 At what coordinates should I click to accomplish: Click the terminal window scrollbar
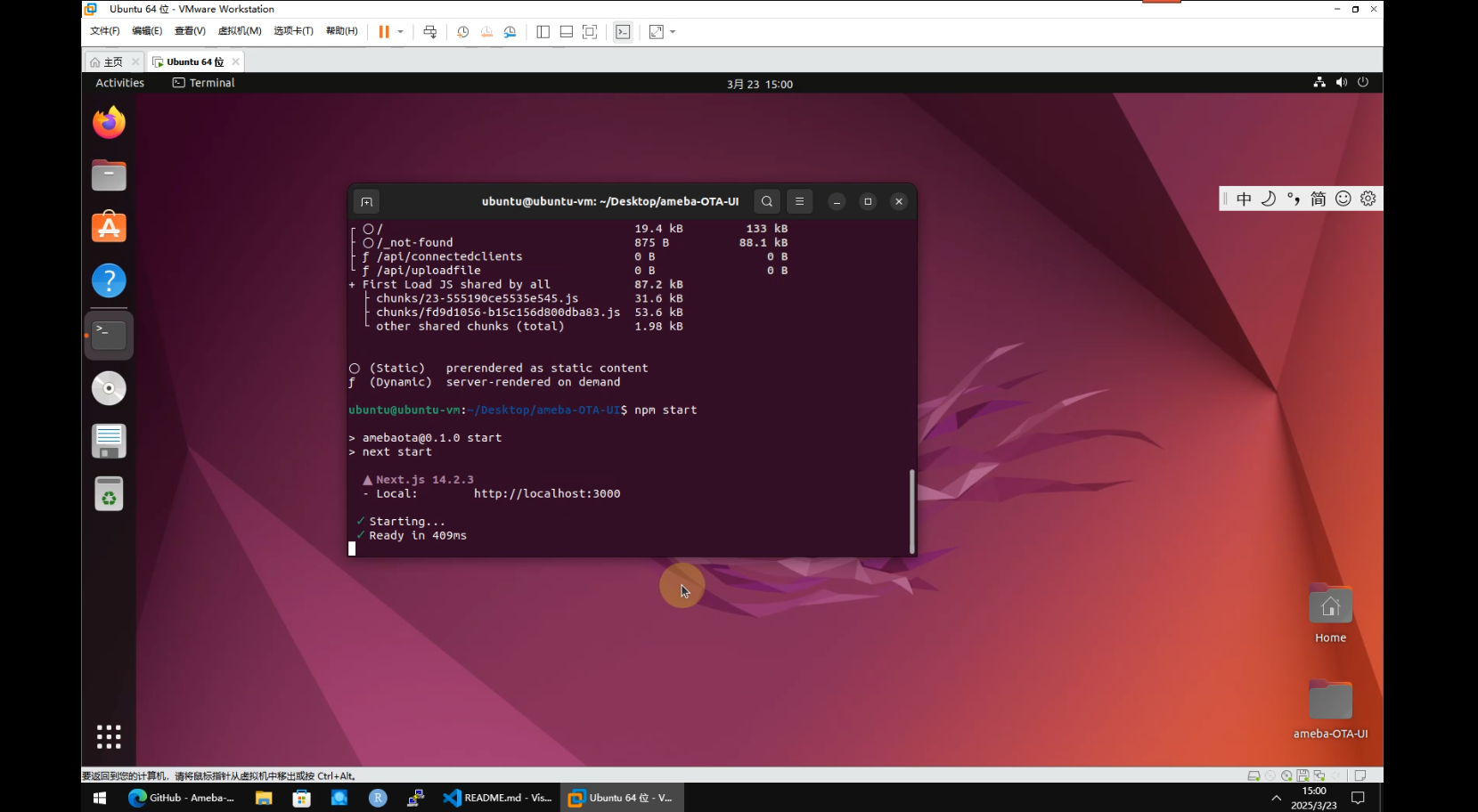911,511
